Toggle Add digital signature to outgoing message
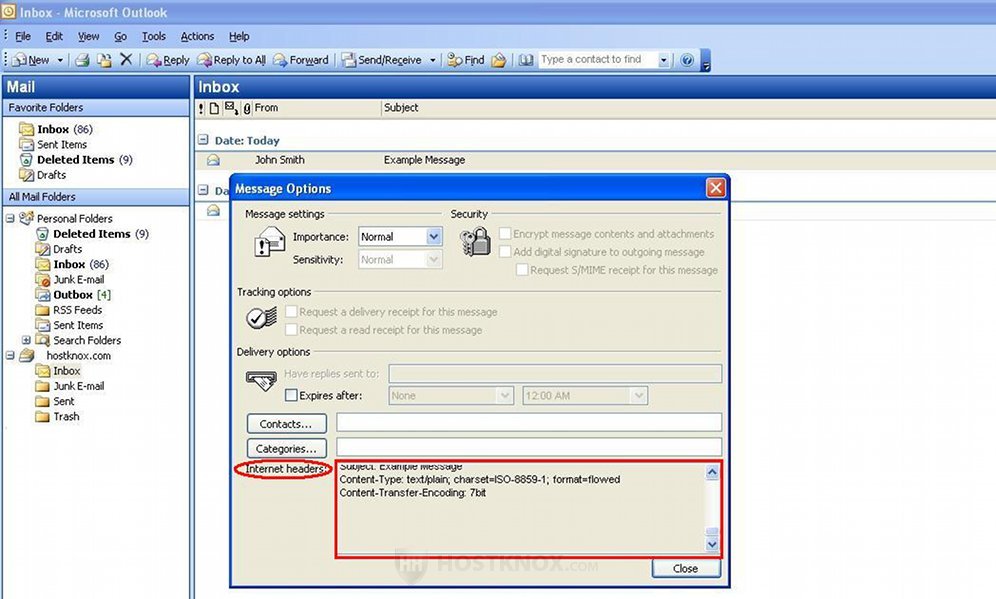Image resolution: width=996 pixels, height=599 pixels. point(505,252)
